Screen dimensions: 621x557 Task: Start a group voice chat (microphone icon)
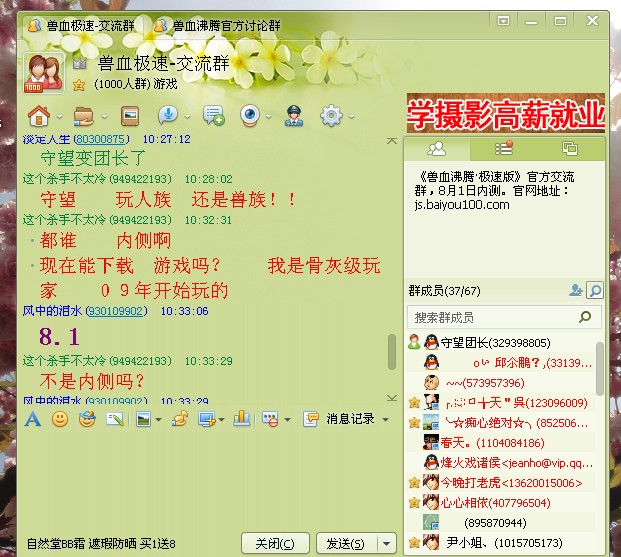(x=168, y=115)
